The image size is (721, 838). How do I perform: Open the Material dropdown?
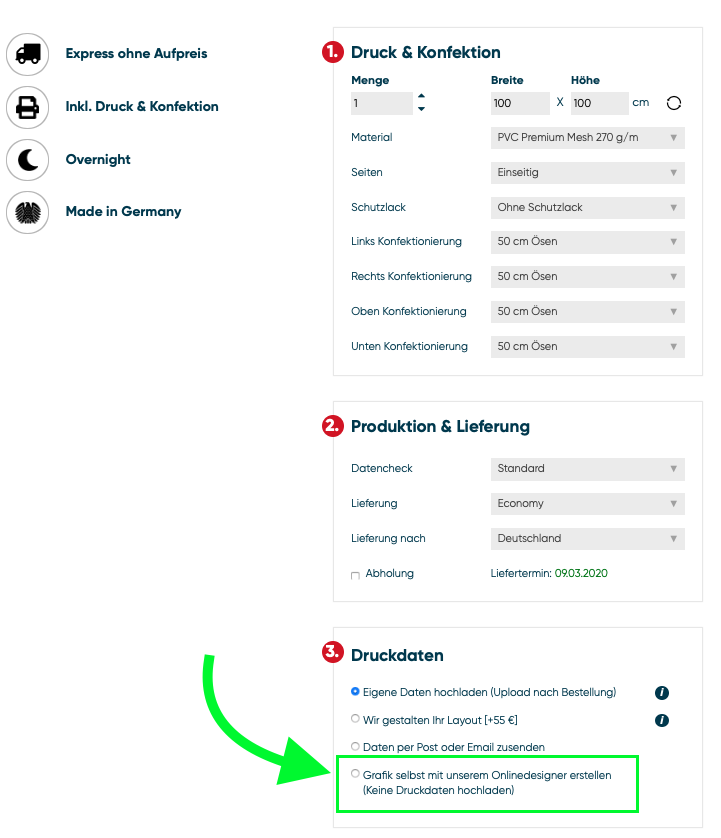tap(587, 138)
